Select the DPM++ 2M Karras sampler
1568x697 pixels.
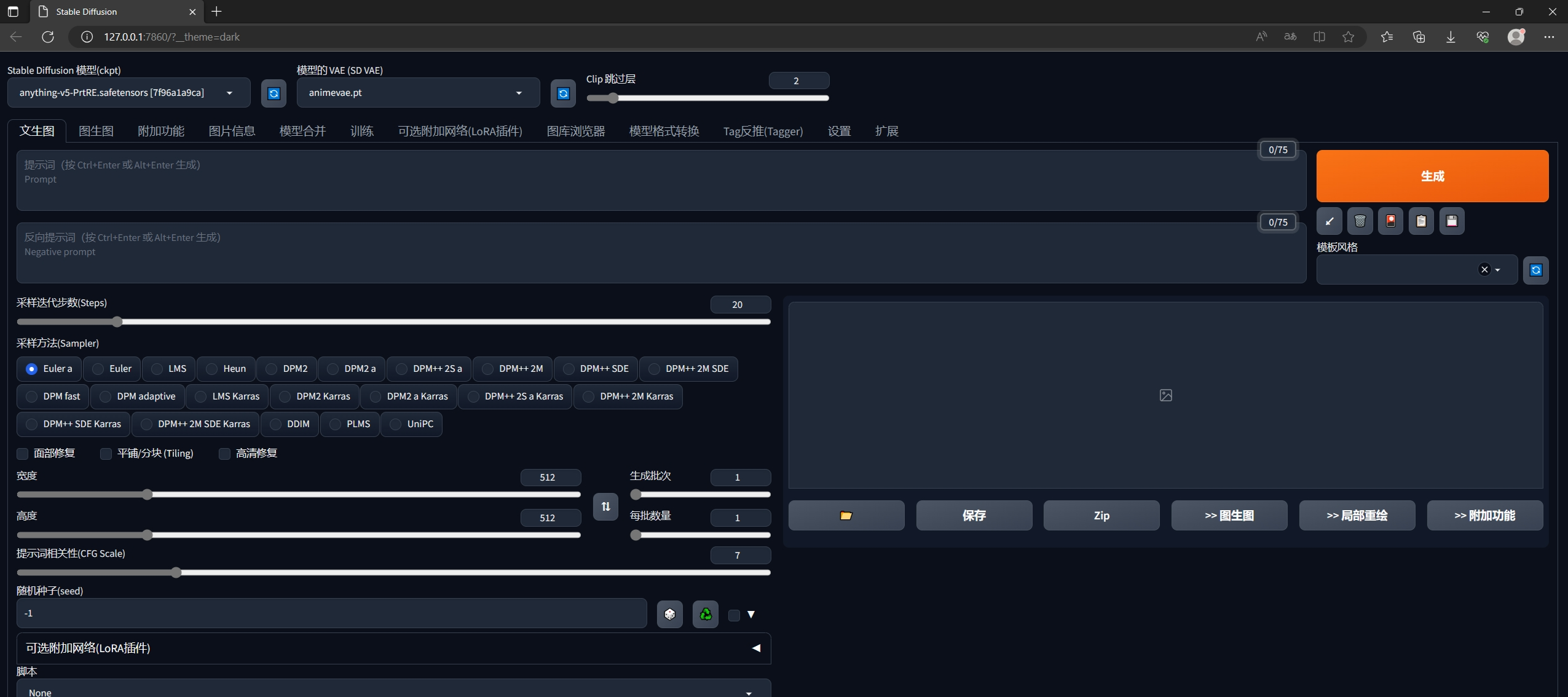[x=628, y=396]
